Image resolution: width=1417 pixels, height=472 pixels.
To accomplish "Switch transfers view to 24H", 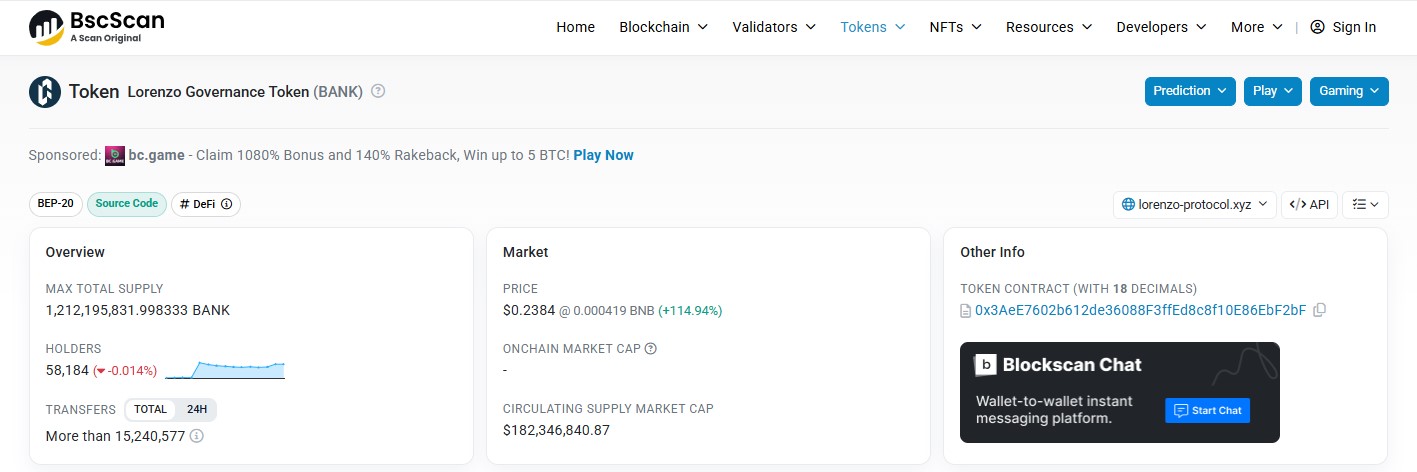I will point(197,410).
